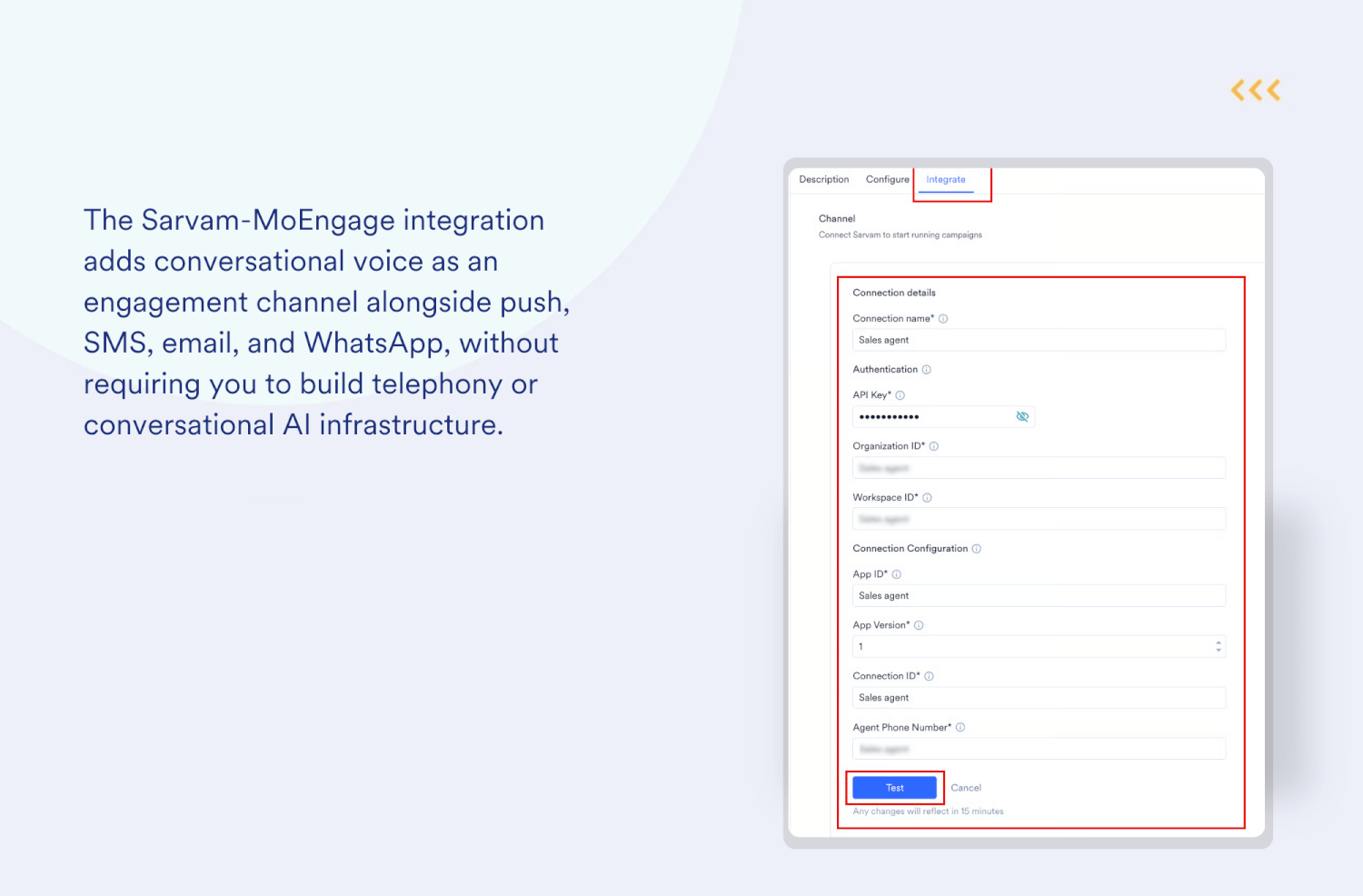
Task: Select the Integrate tab
Action: [x=946, y=180]
